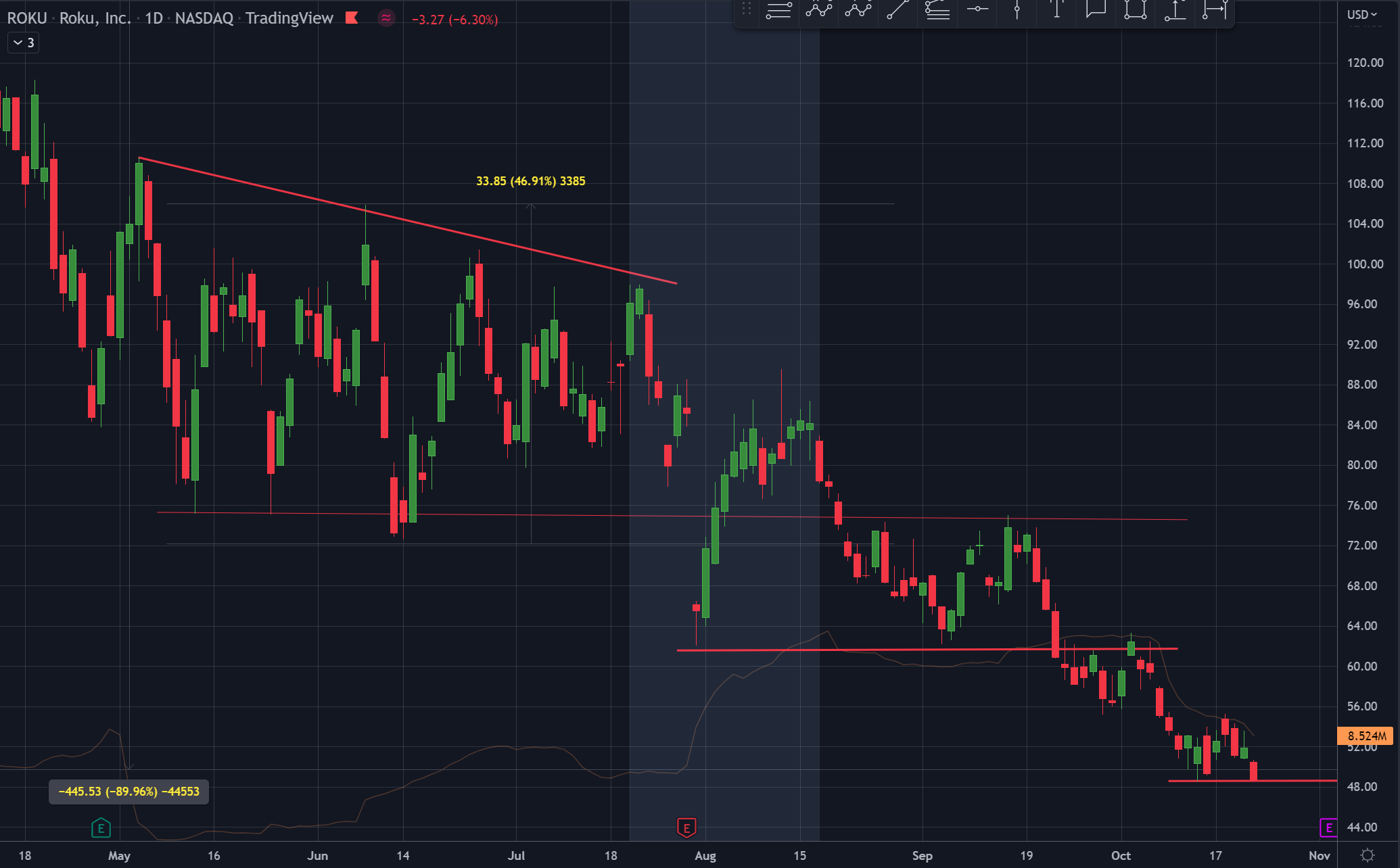Select the price range measure tool
Screen dimensions: 1400x868
tap(1175, 10)
